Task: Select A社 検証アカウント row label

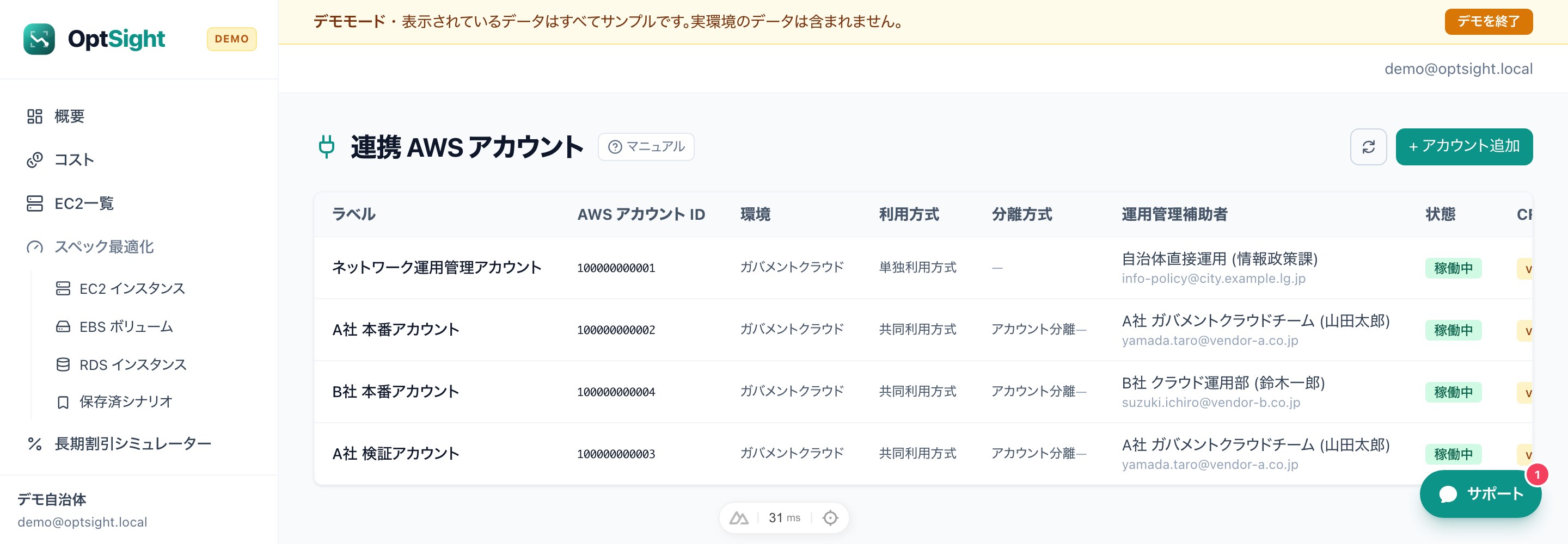Action: coord(396,453)
